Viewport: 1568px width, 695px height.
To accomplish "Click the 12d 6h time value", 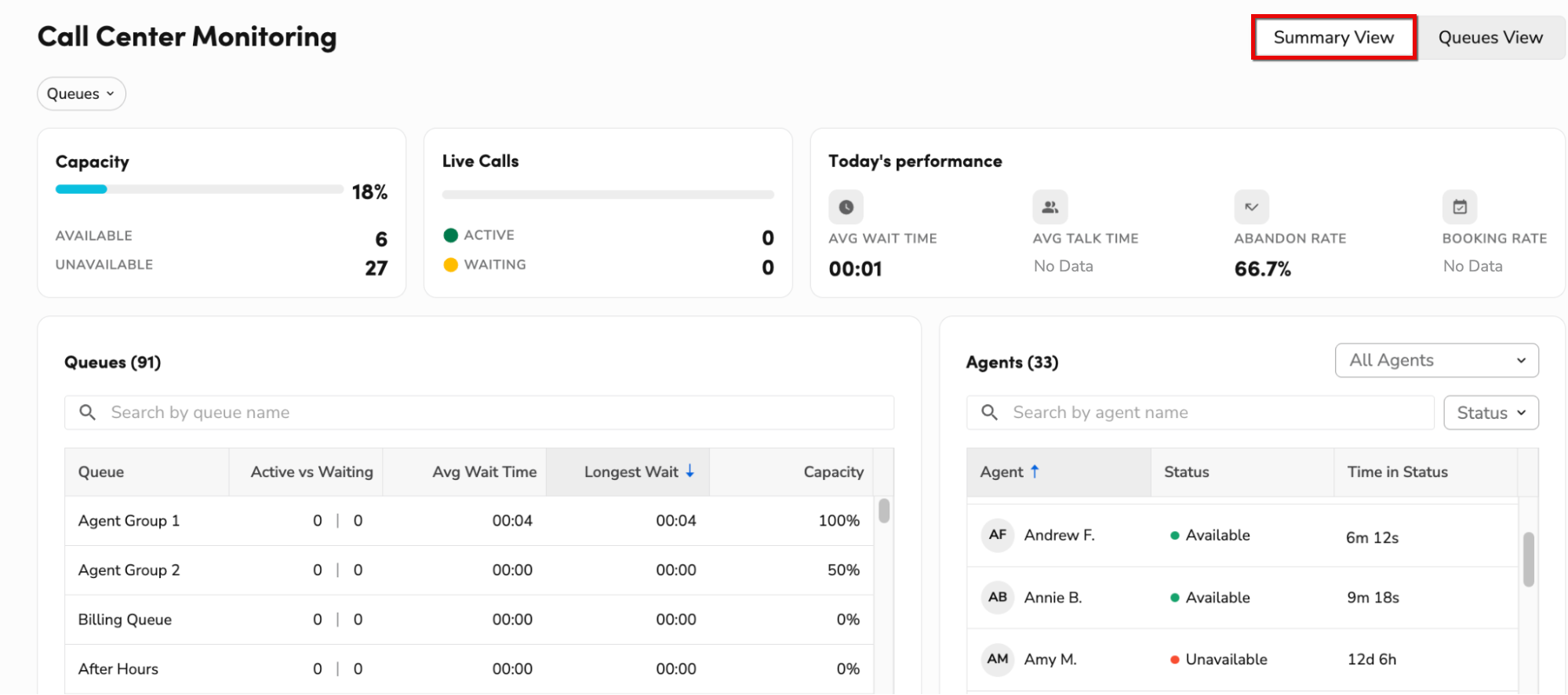I will [x=1372, y=660].
